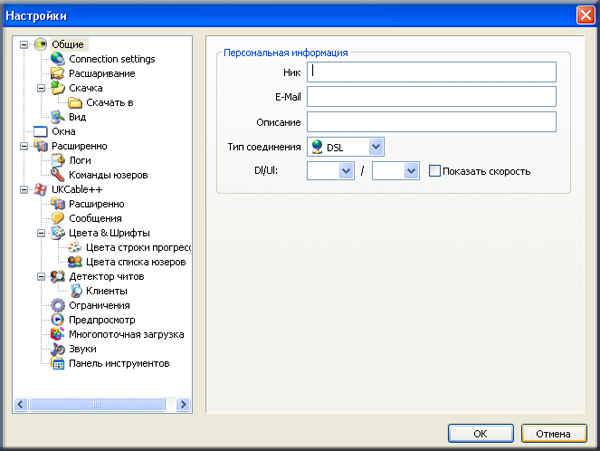
Task: Confirm settings with the OK button
Action: (481, 434)
